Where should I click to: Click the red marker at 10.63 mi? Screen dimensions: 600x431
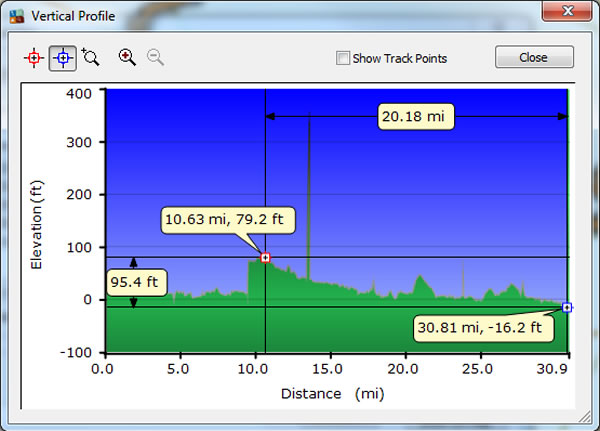pos(265,258)
